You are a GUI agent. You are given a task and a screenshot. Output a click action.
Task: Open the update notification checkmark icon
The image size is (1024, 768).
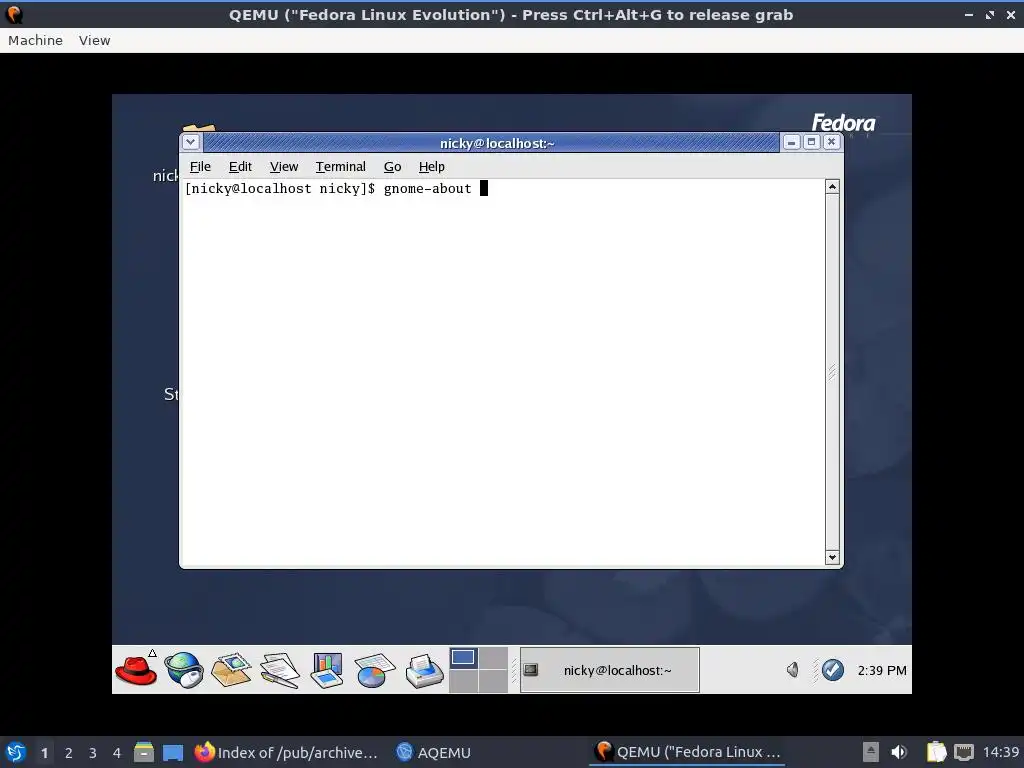tap(833, 670)
